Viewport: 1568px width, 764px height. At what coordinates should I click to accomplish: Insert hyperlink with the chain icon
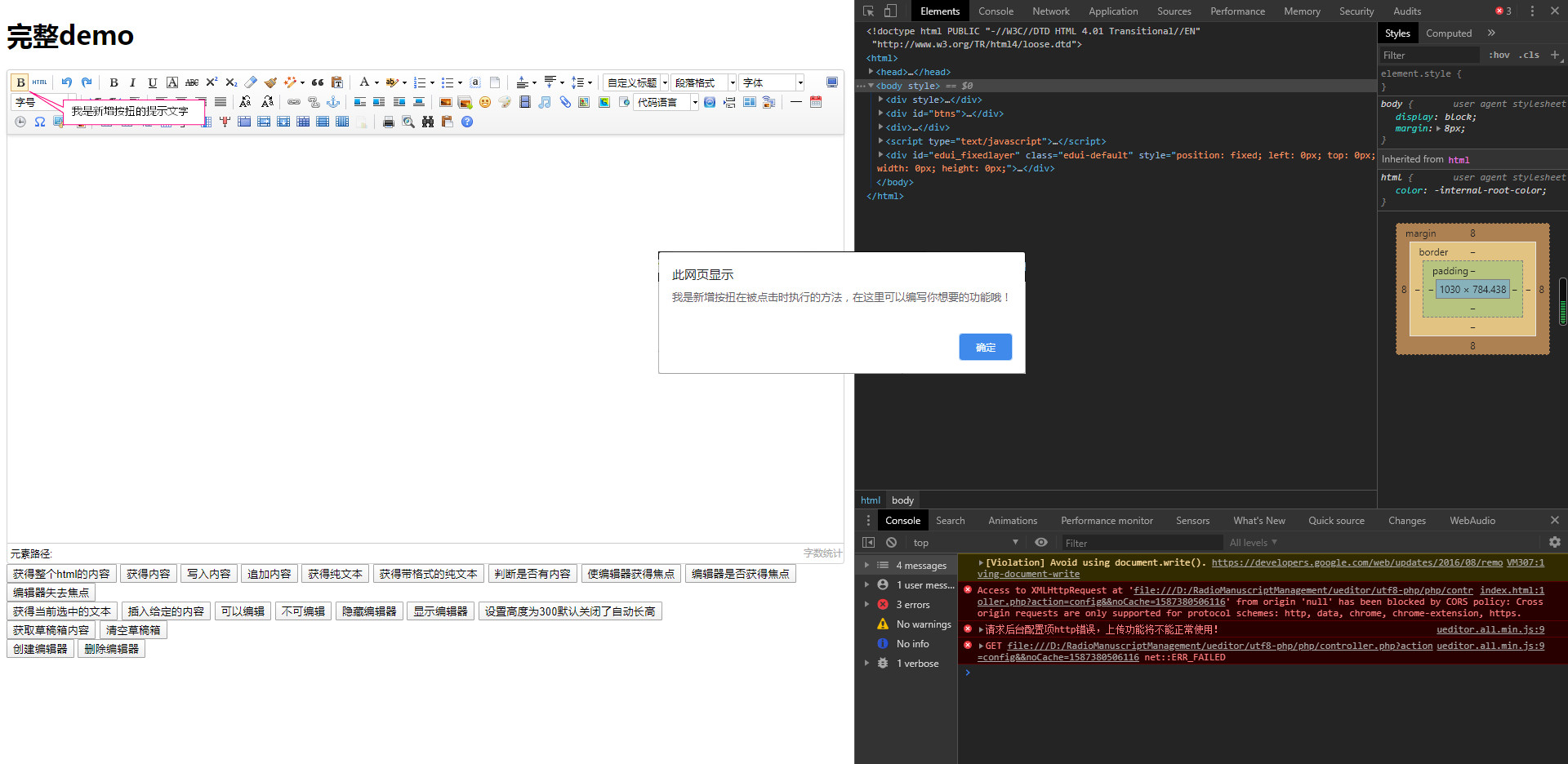click(x=294, y=102)
